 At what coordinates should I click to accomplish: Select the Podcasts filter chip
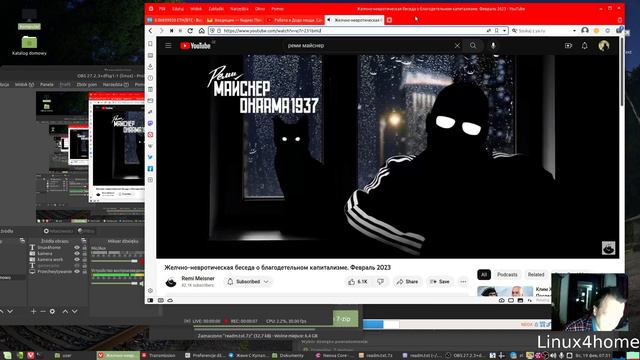pos(507,275)
